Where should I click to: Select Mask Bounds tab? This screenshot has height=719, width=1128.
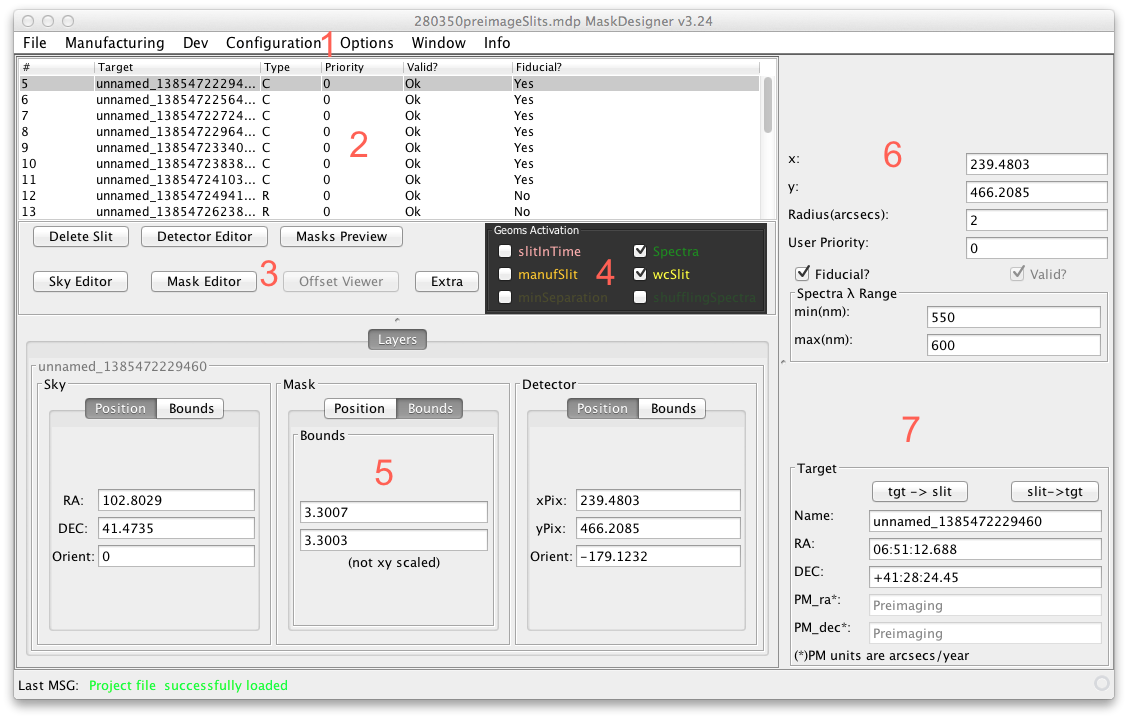pyautogui.click(x=430, y=409)
